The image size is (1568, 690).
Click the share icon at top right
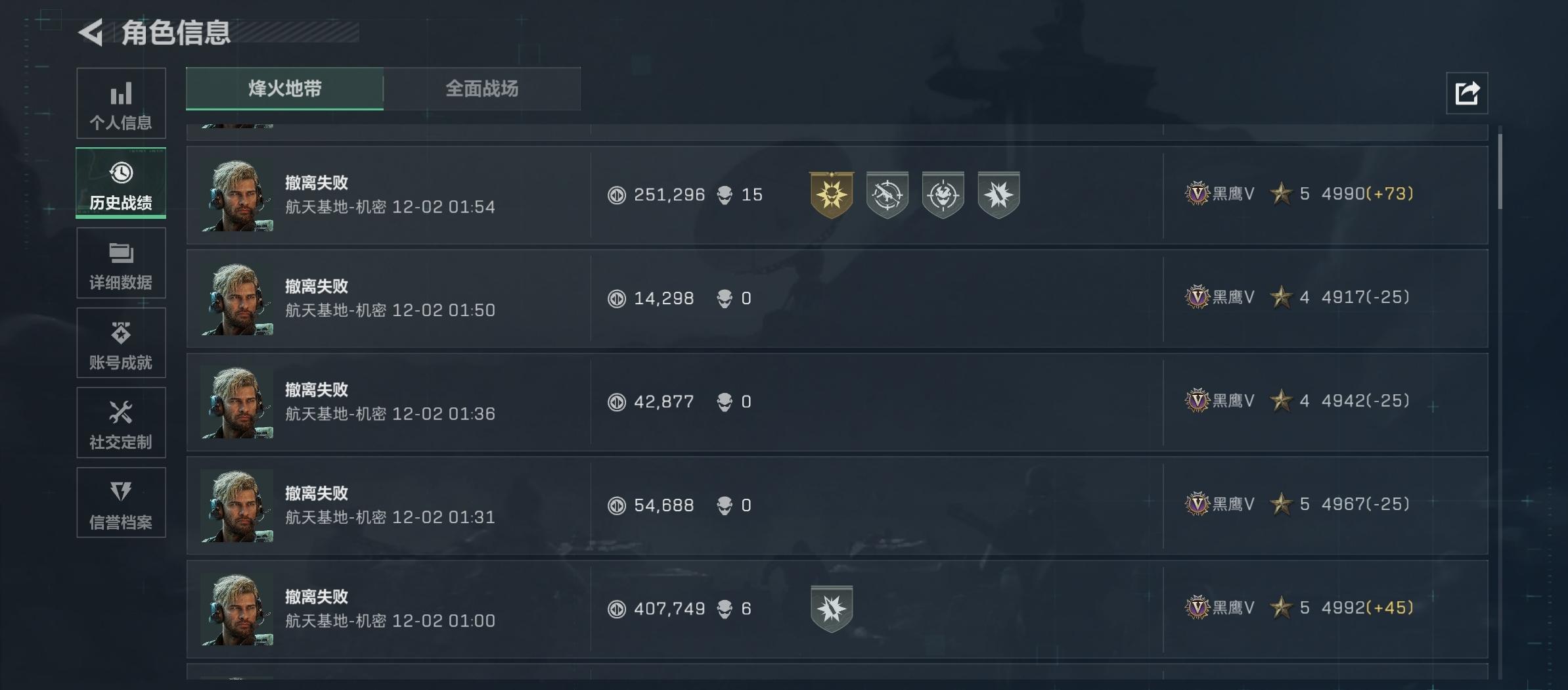click(x=1466, y=93)
